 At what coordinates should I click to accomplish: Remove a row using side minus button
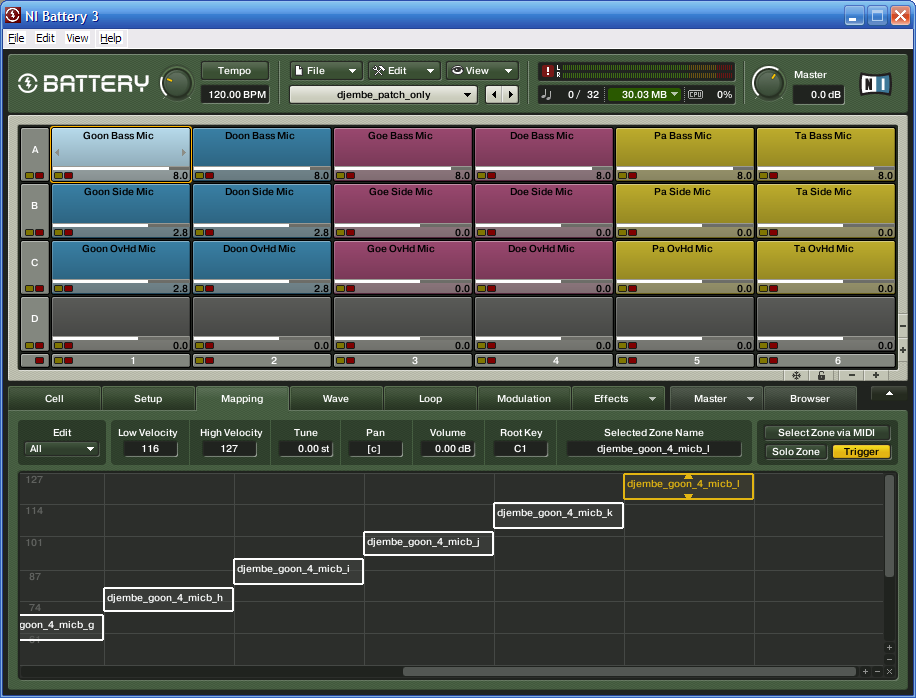pyautogui.click(x=903, y=326)
